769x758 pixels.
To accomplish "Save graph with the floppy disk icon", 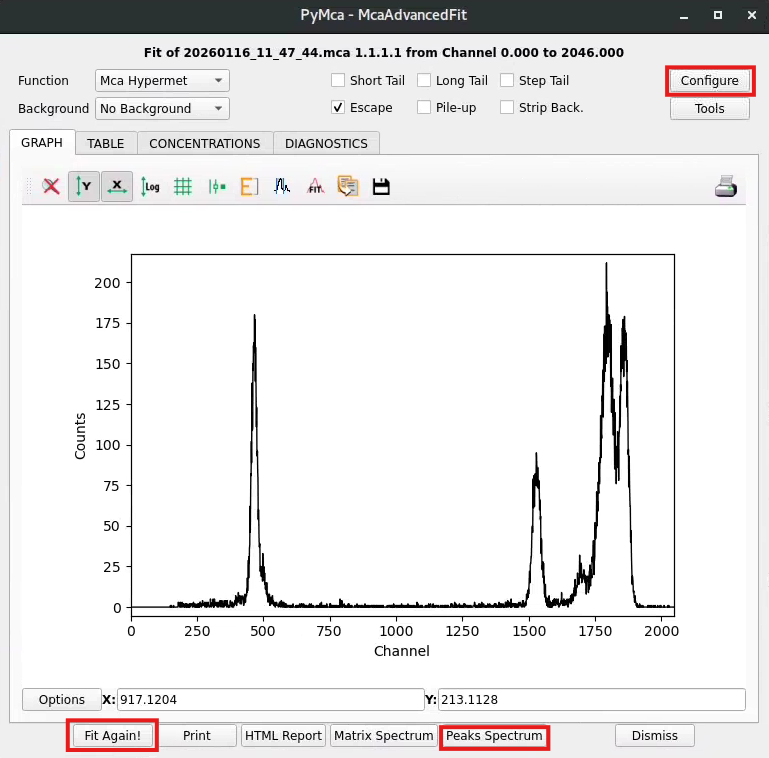I will pyautogui.click(x=381, y=187).
